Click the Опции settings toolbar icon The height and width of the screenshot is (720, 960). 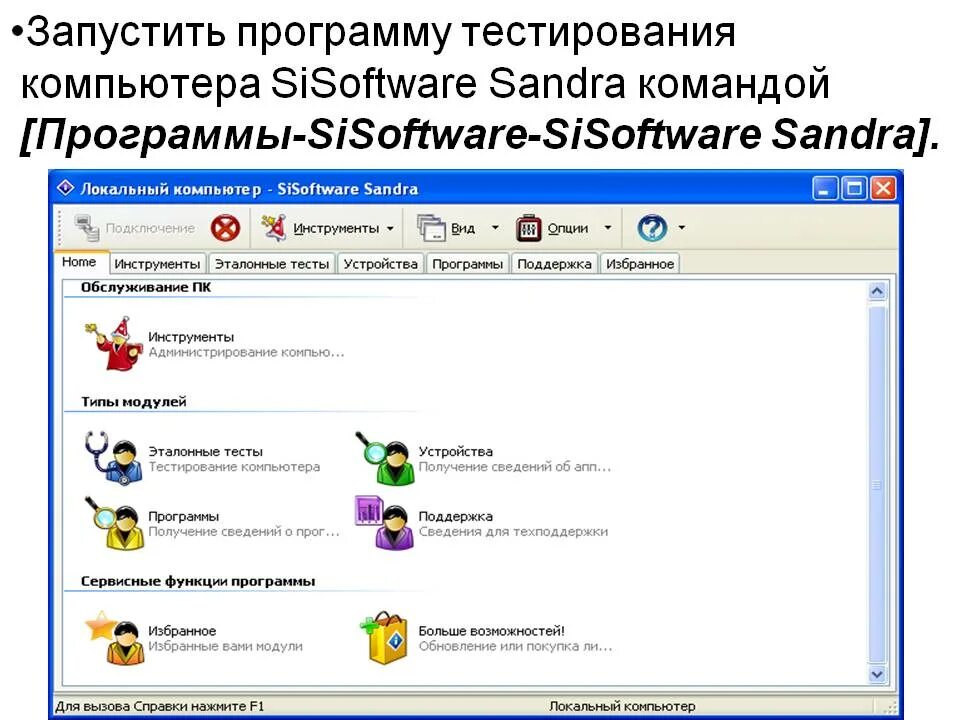(x=528, y=228)
